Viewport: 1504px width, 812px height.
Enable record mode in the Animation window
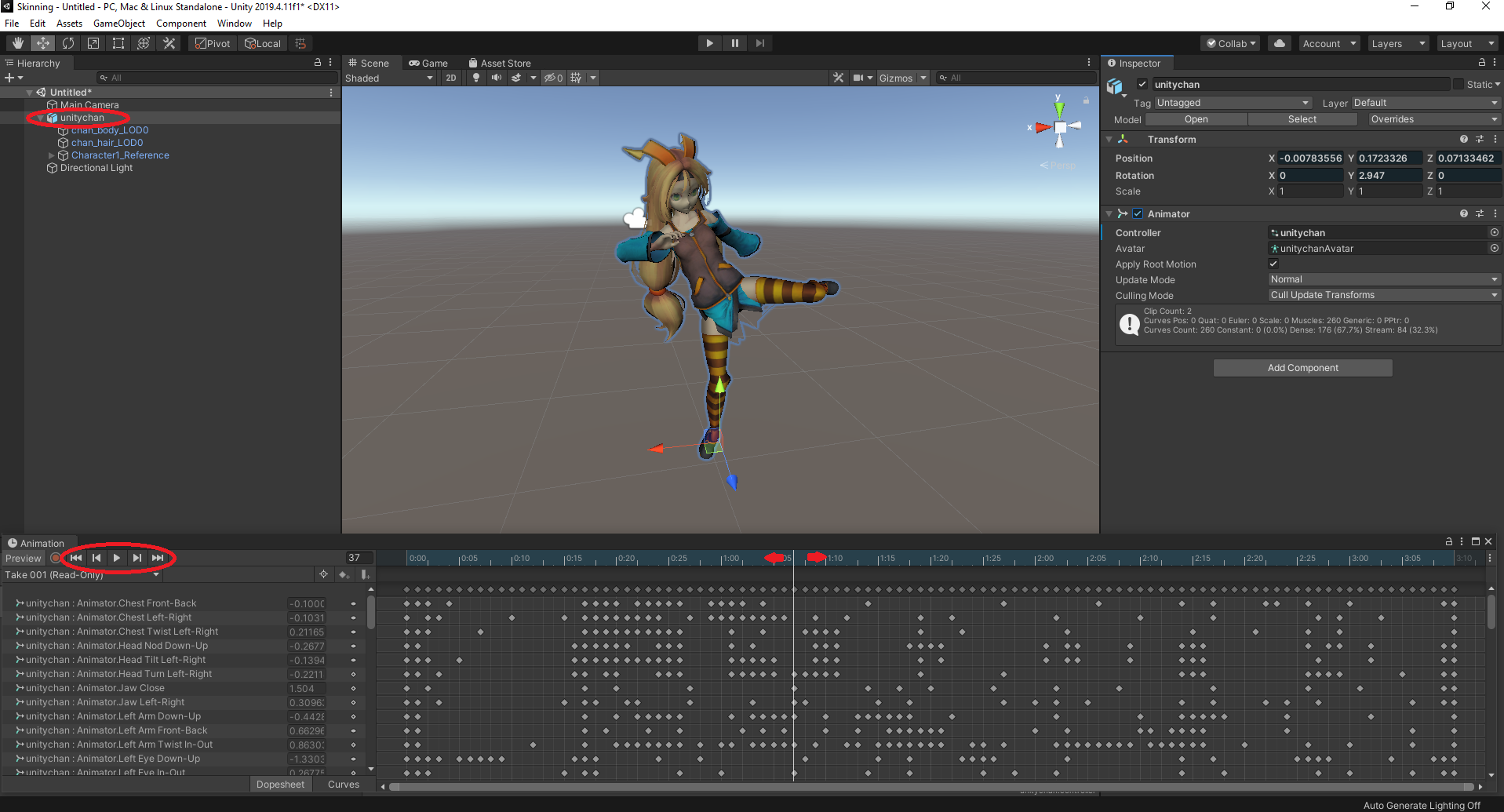(x=55, y=558)
